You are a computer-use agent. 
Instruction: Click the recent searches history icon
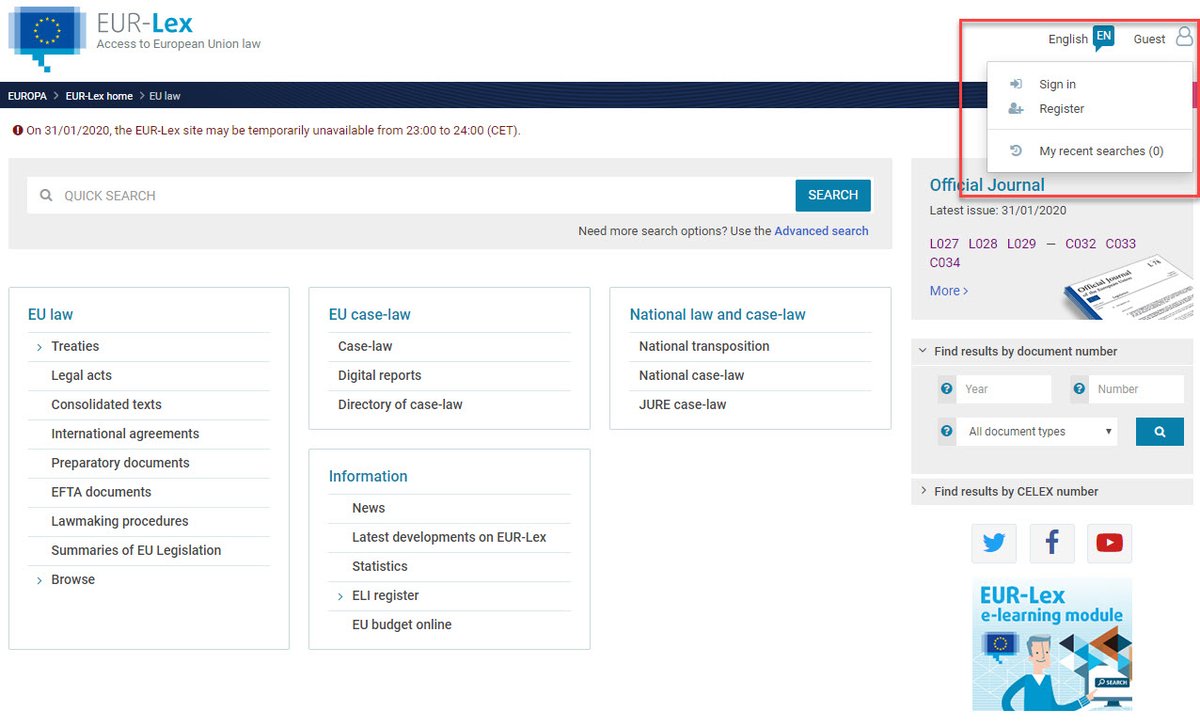coord(1016,150)
